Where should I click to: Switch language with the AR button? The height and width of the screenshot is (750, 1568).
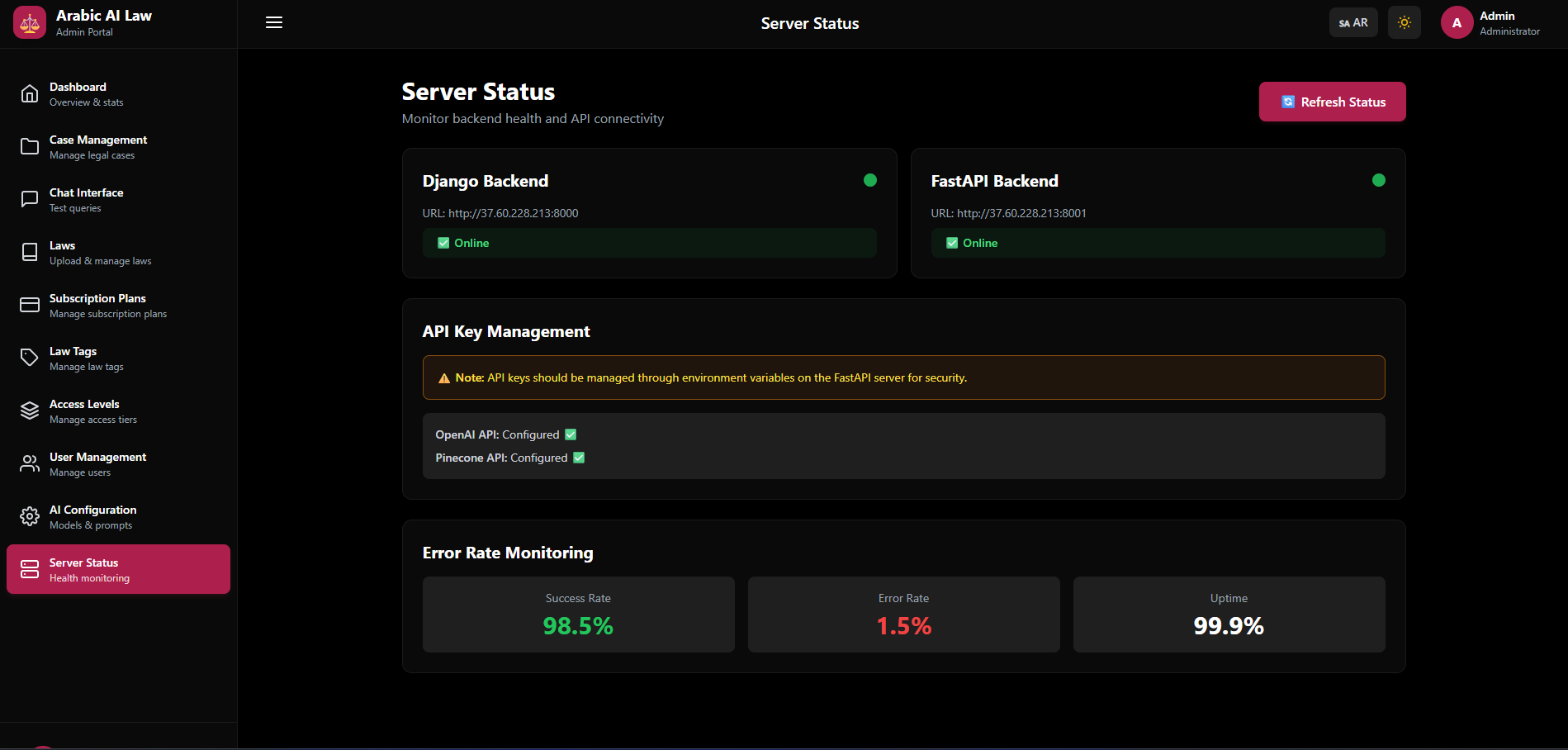click(1353, 22)
